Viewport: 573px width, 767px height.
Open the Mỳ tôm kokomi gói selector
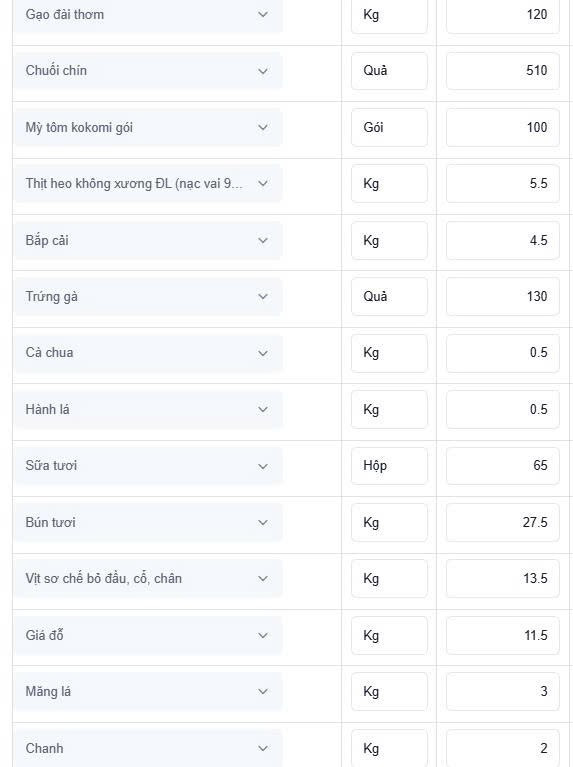tap(147, 128)
